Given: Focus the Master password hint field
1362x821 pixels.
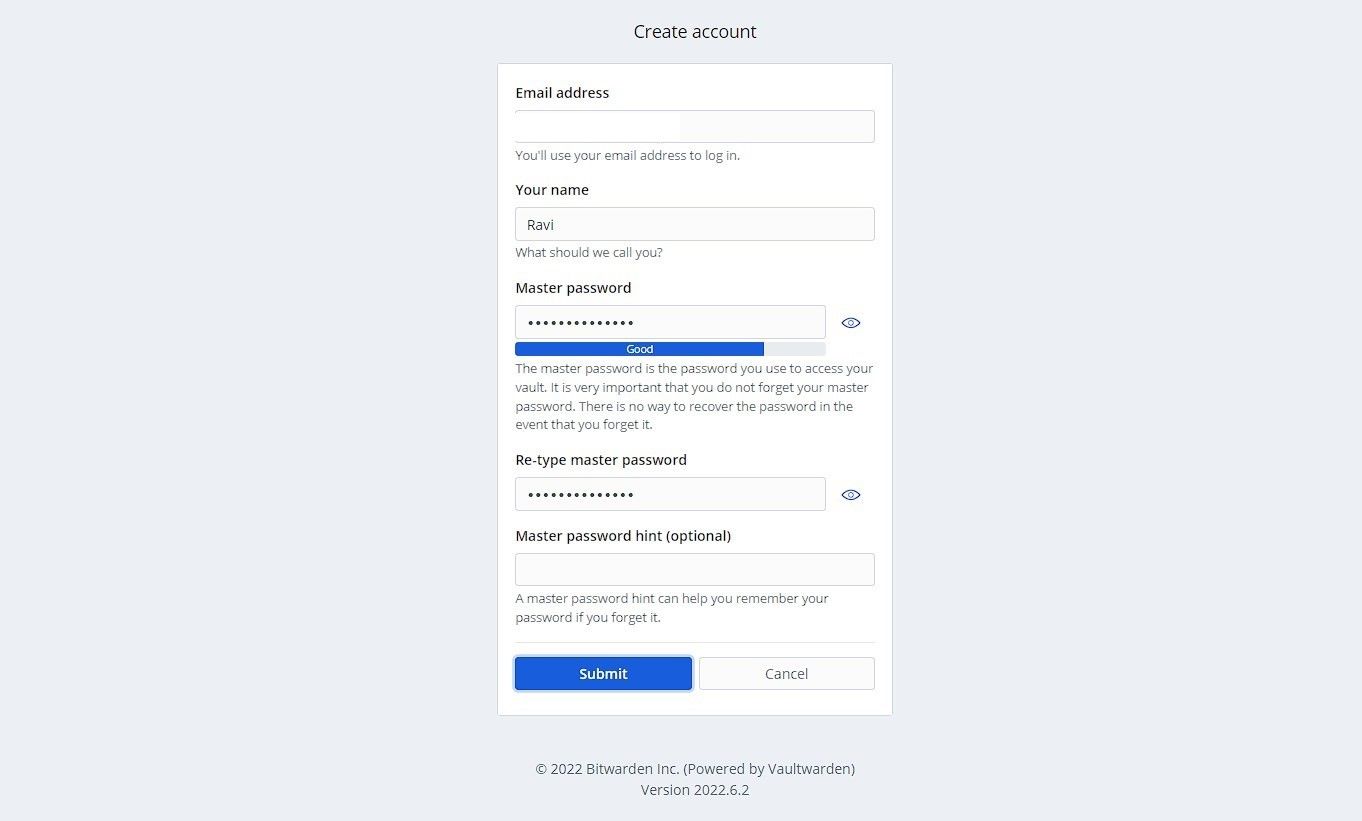Looking at the screenshot, I should [x=694, y=569].
